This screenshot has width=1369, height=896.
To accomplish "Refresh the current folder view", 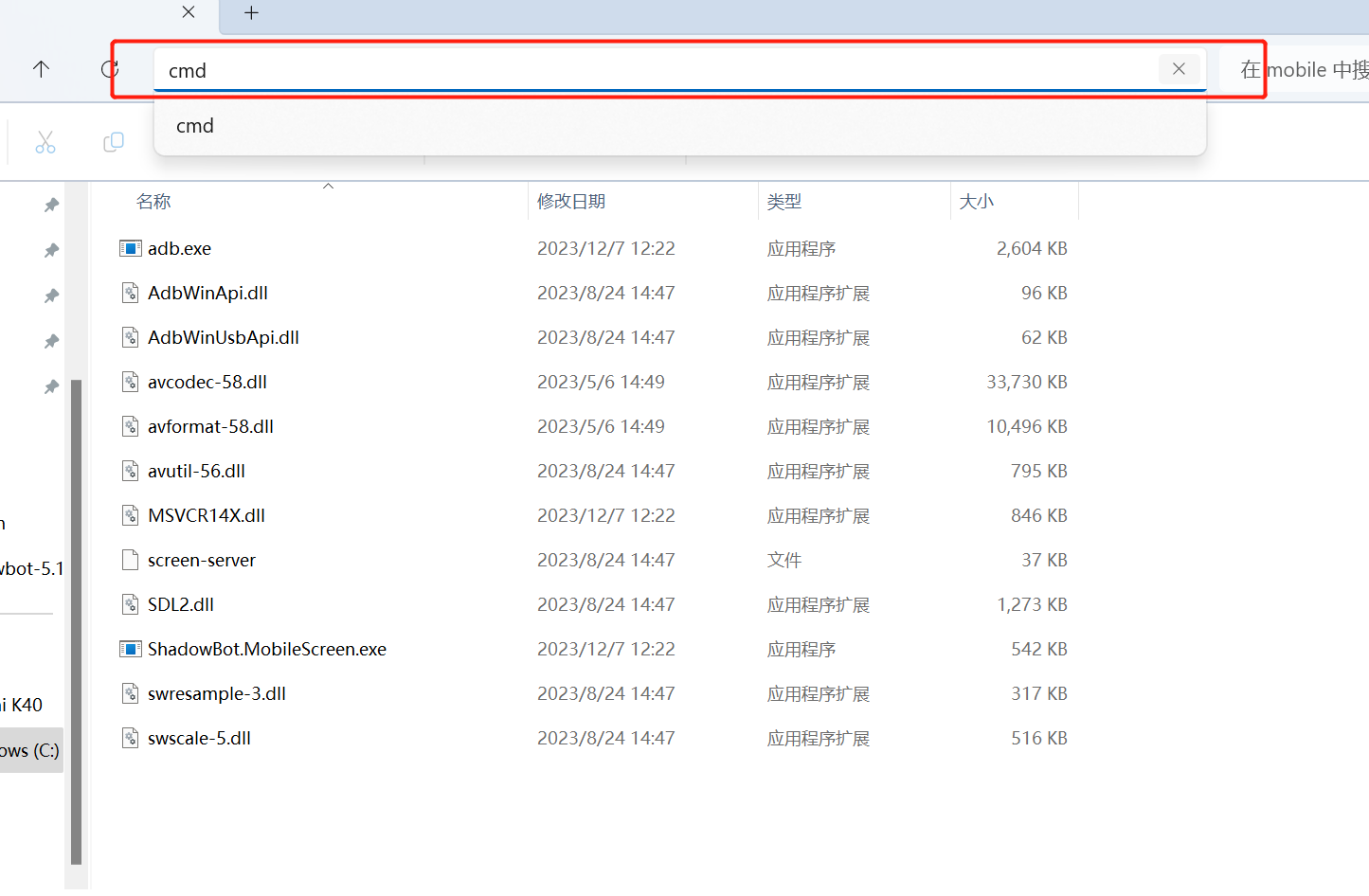I will (x=110, y=69).
